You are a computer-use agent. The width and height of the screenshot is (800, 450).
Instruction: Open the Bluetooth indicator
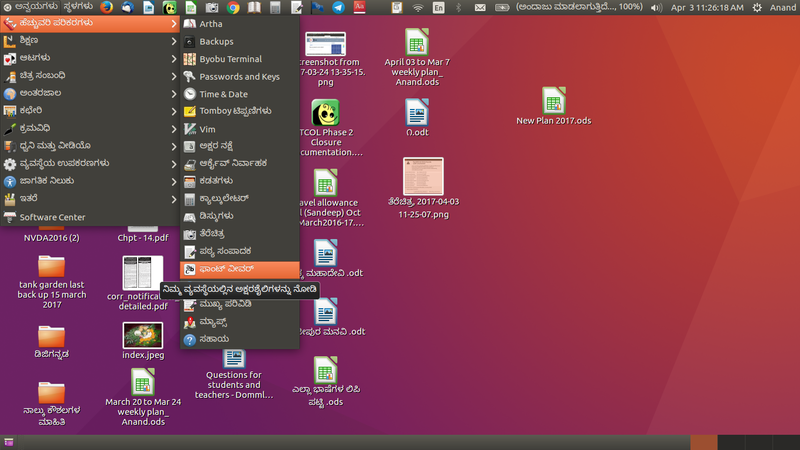[458, 8]
